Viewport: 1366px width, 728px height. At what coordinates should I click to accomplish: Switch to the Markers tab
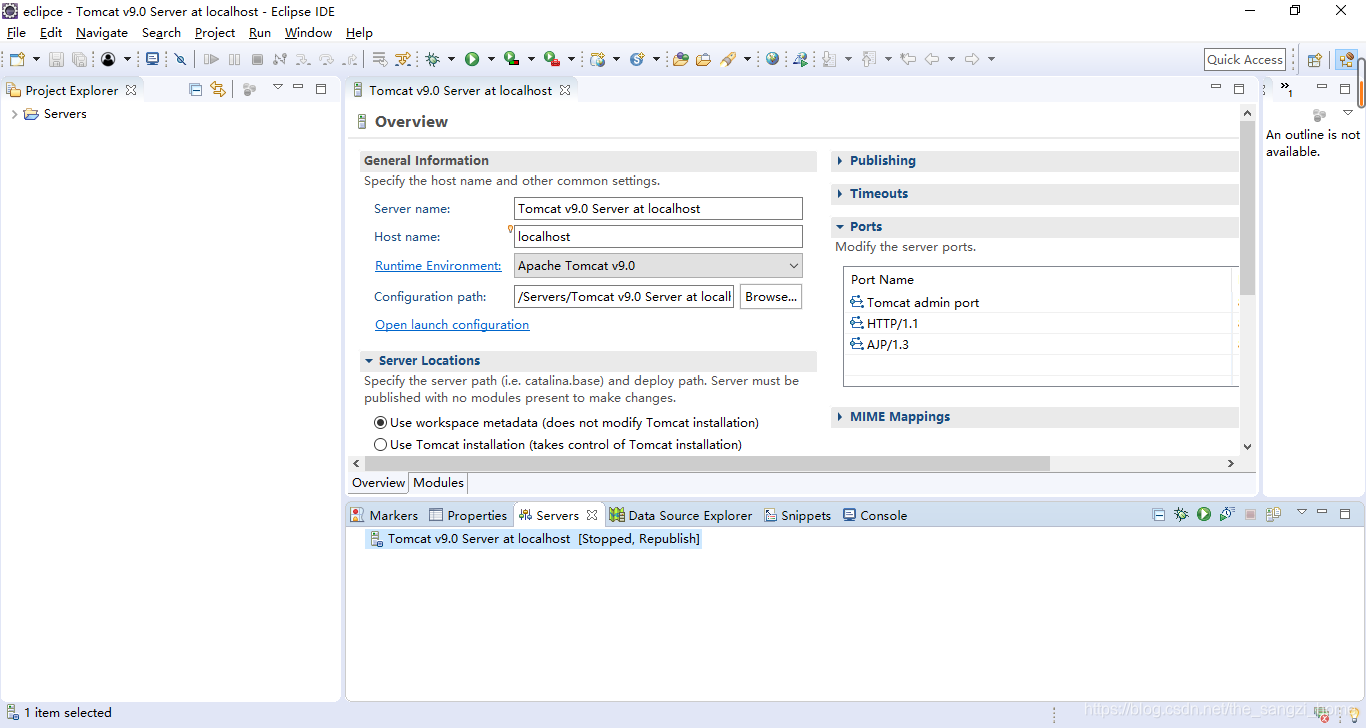384,516
